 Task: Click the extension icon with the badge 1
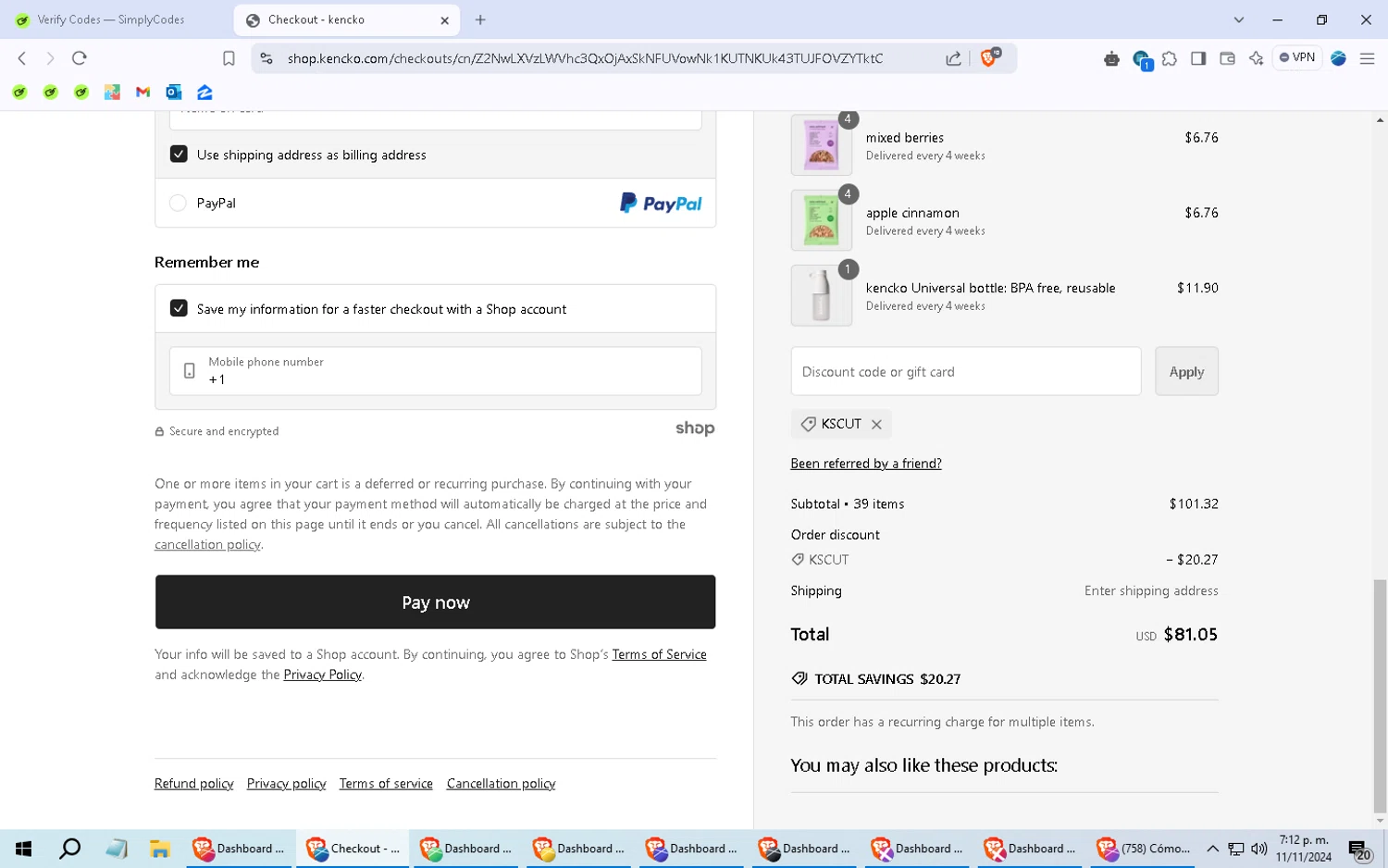(1142, 60)
